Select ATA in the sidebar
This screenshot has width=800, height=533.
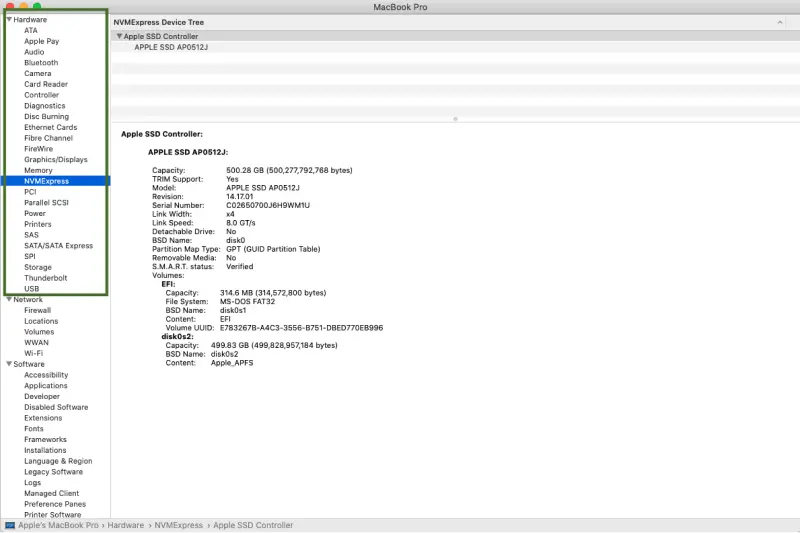click(x=31, y=30)
